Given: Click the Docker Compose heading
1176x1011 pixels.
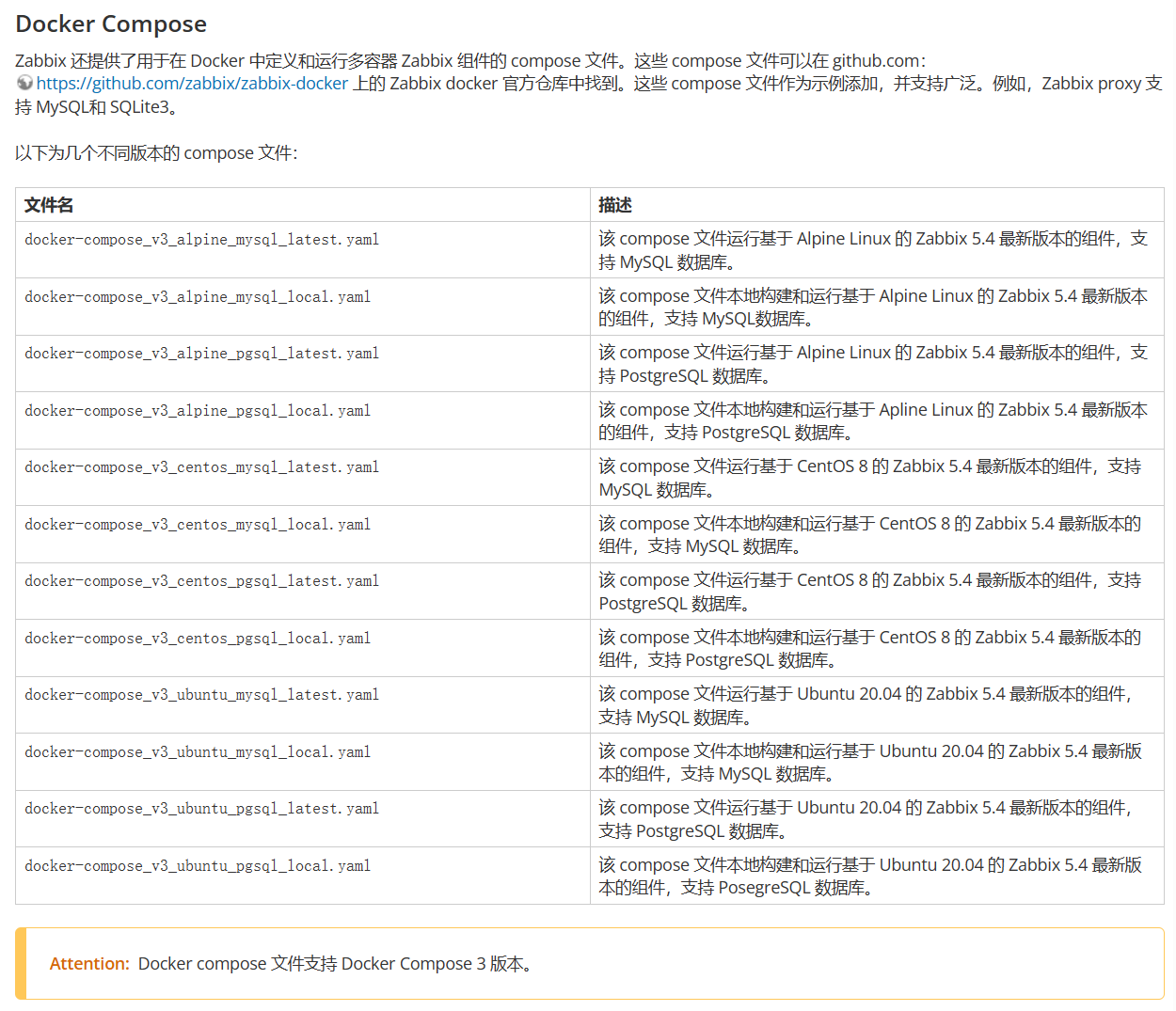Looking at the screenshot, I should tap(111, 24).
